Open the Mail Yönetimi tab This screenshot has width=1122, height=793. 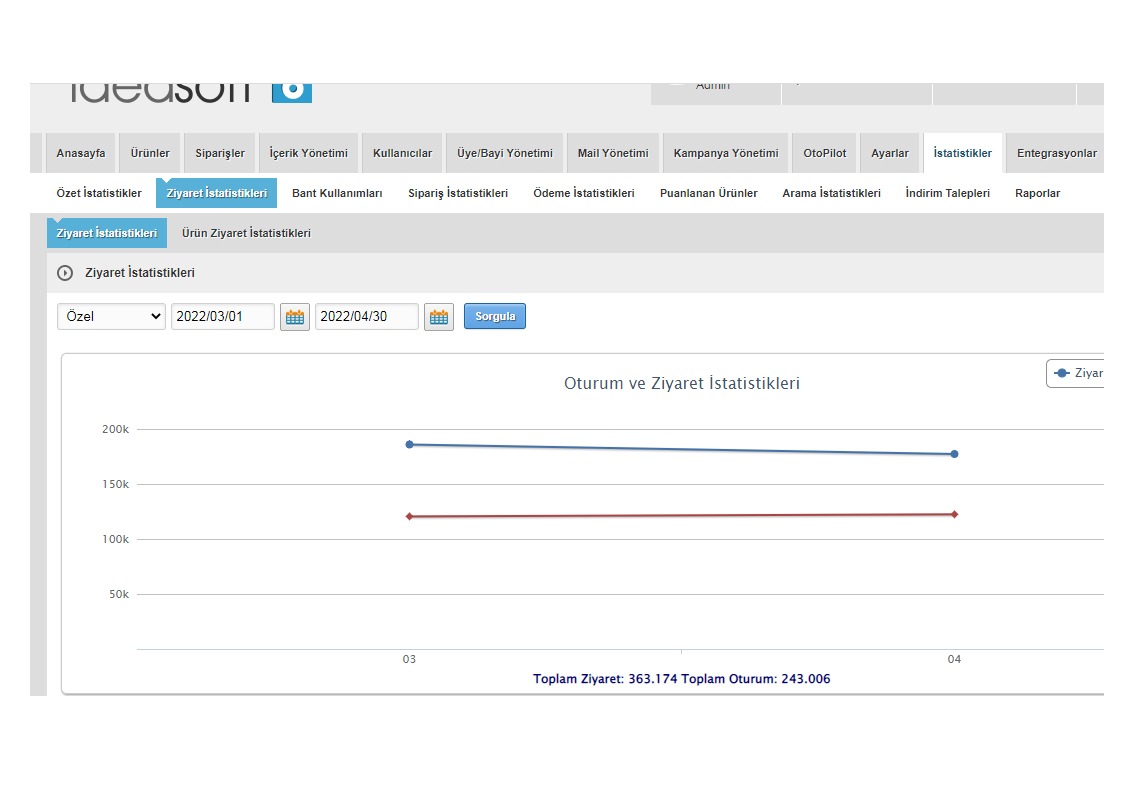(613, 153)
